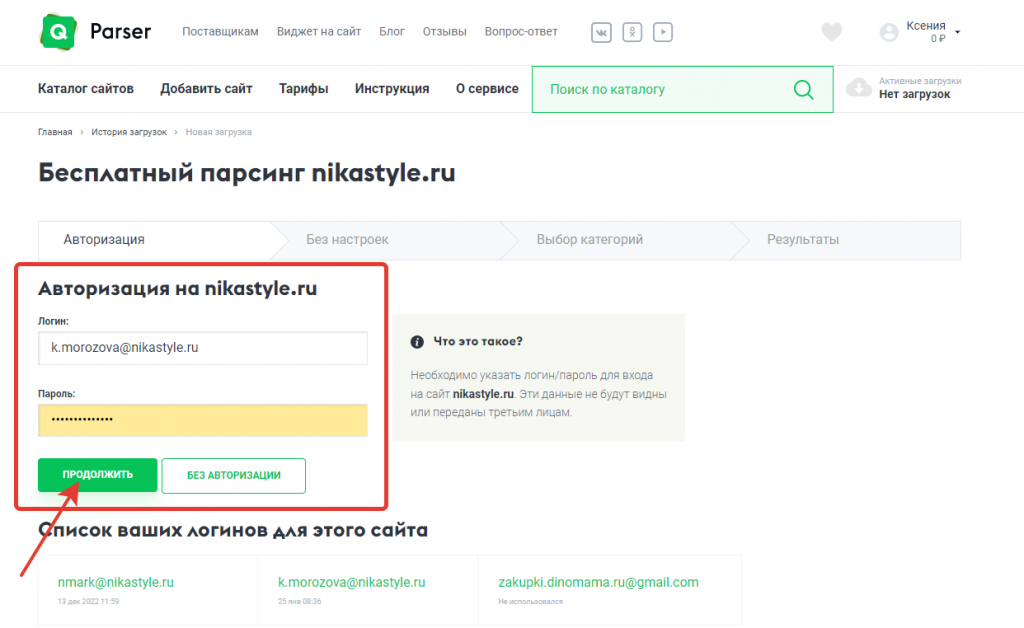This screenshot has height=628, width=1024.
Task: Click the '0 ₽' account balance
Action: (938, 39)
